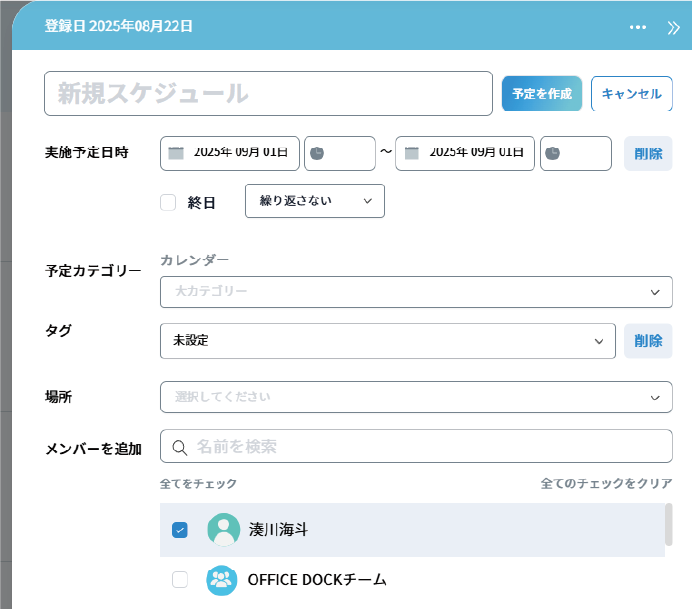Click 湊川海斗's avatar icon
This screenshot has height=609, width=693.
[223, 530]
